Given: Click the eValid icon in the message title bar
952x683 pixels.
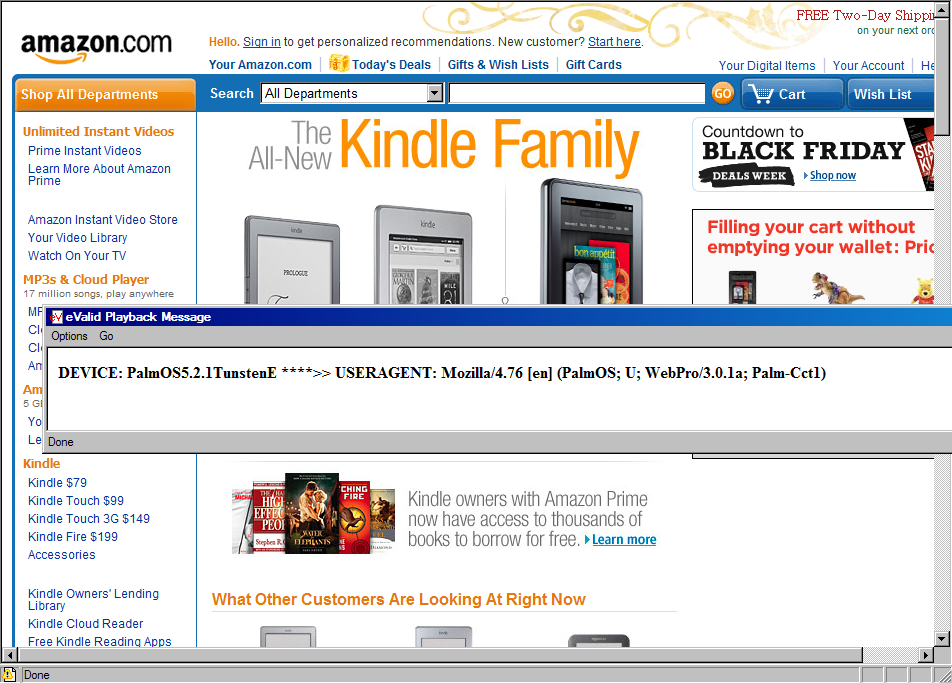Looking at the screenshot, I should tap(56, 317).
